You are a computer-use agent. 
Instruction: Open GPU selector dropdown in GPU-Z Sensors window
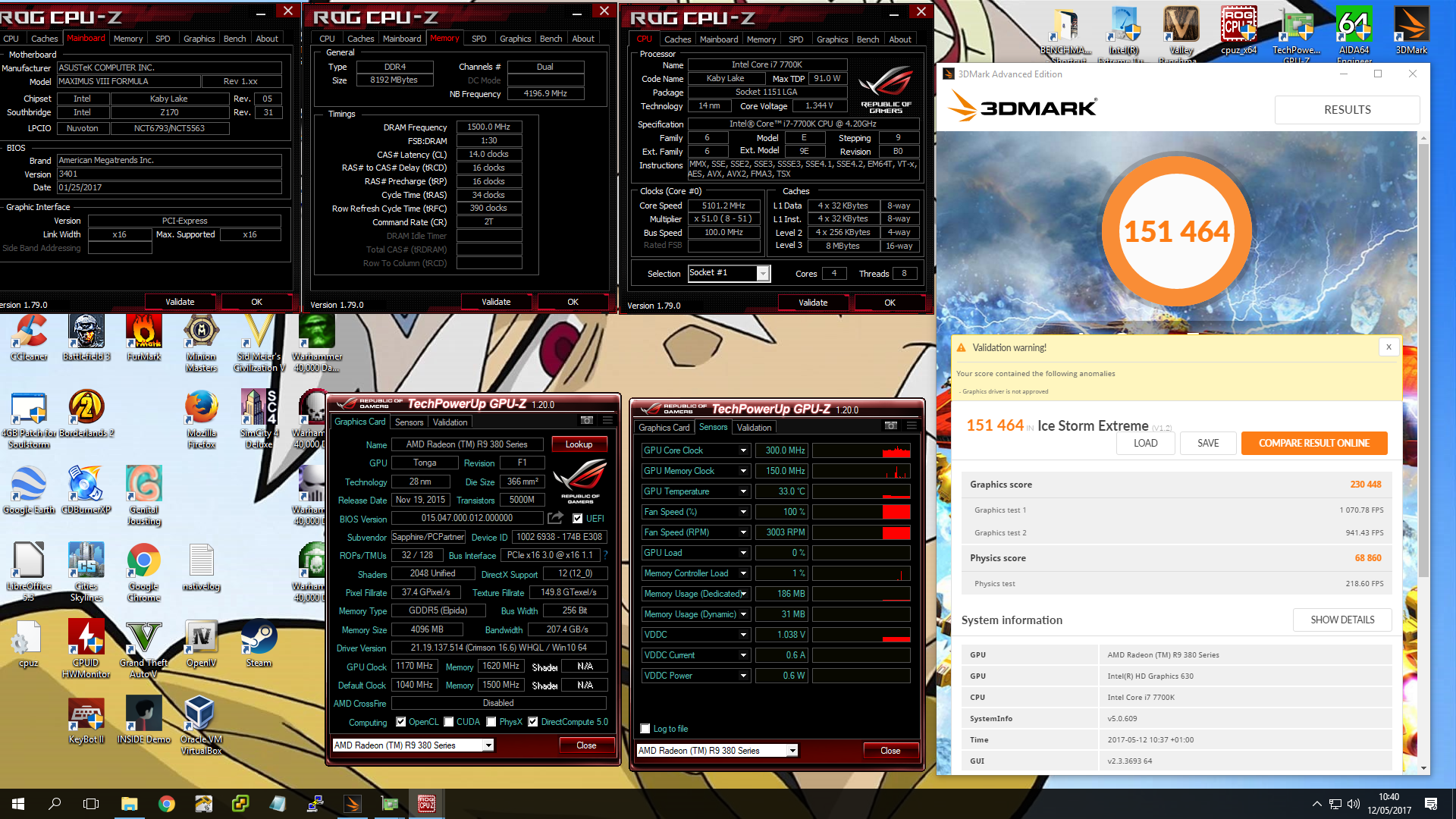[792, 751]
